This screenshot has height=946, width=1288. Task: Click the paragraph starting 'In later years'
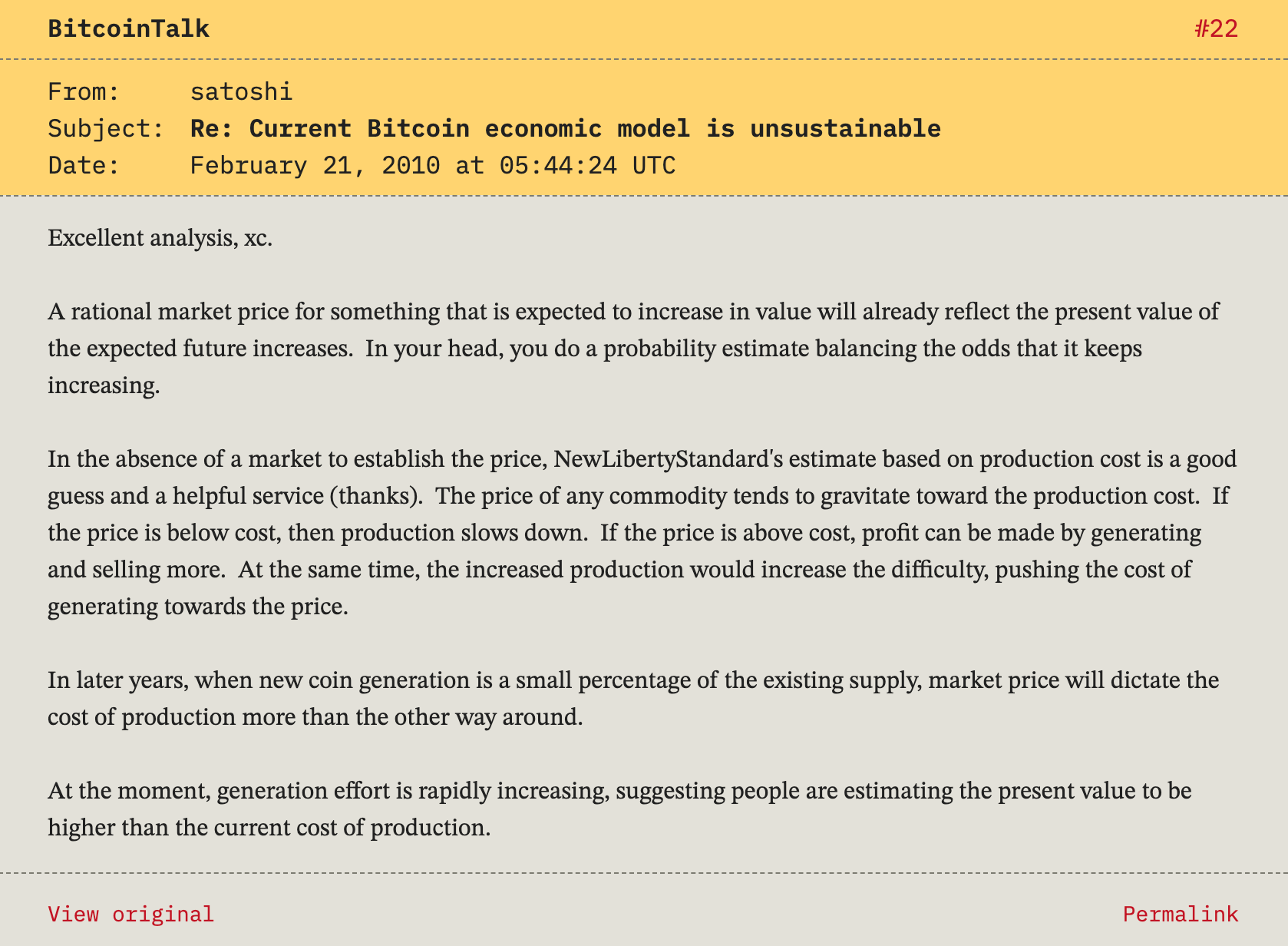pos(632,699)
